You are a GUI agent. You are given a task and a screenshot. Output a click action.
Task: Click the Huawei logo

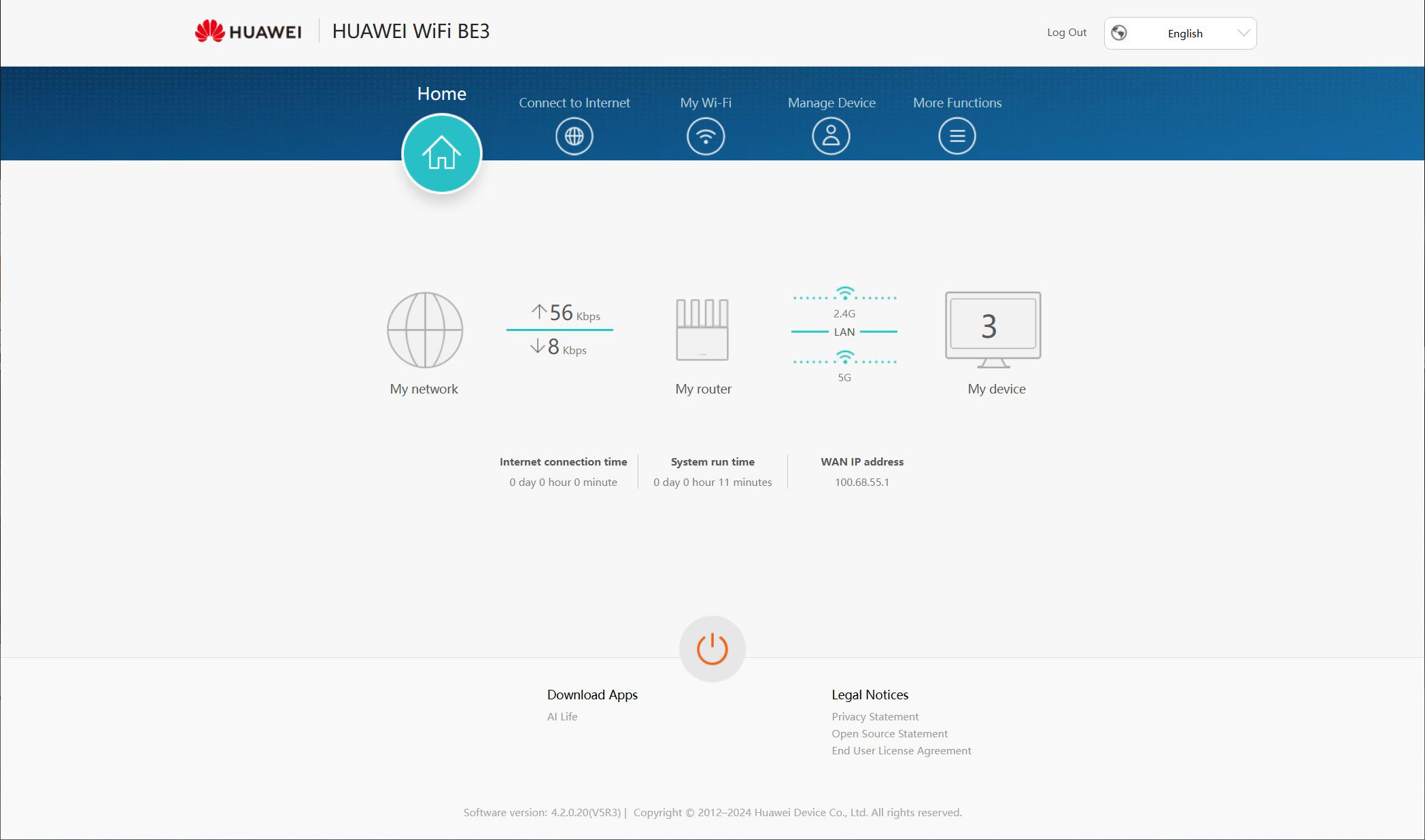point(248,31)
